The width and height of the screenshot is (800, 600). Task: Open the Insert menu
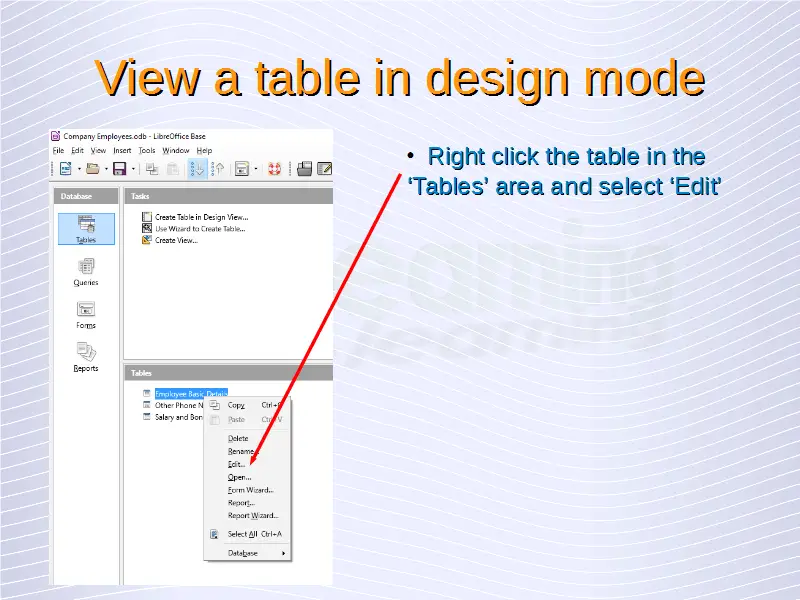click(x=122, y=151)
